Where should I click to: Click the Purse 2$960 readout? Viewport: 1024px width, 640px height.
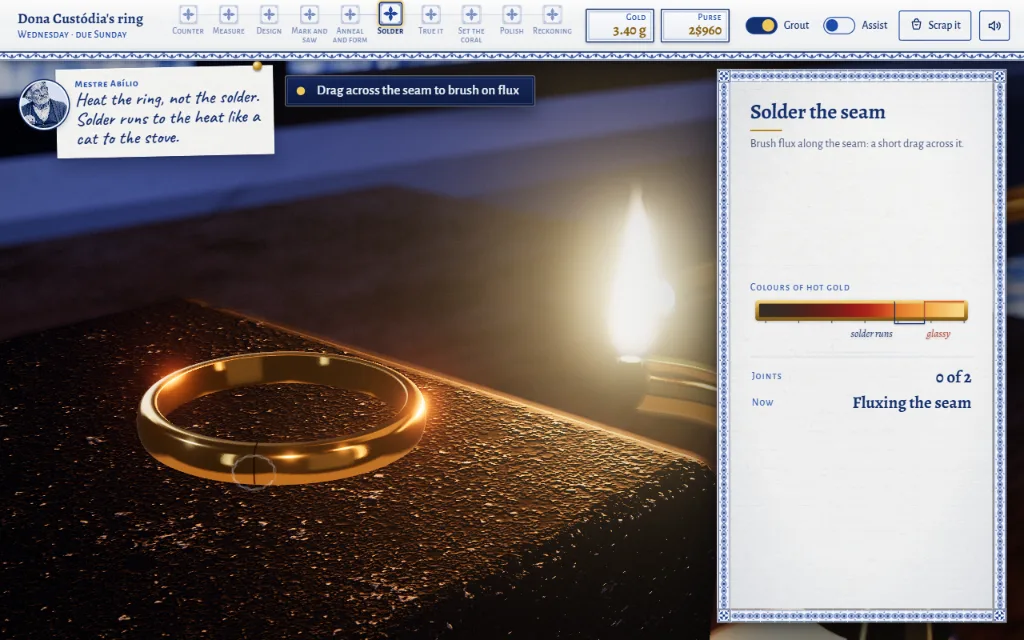click(x=695, y=25)
